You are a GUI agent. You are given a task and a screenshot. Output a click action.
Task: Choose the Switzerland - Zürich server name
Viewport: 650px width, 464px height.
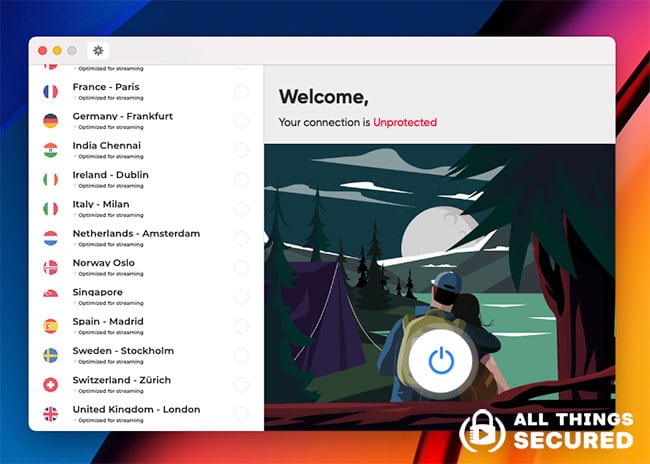point(121,380)
